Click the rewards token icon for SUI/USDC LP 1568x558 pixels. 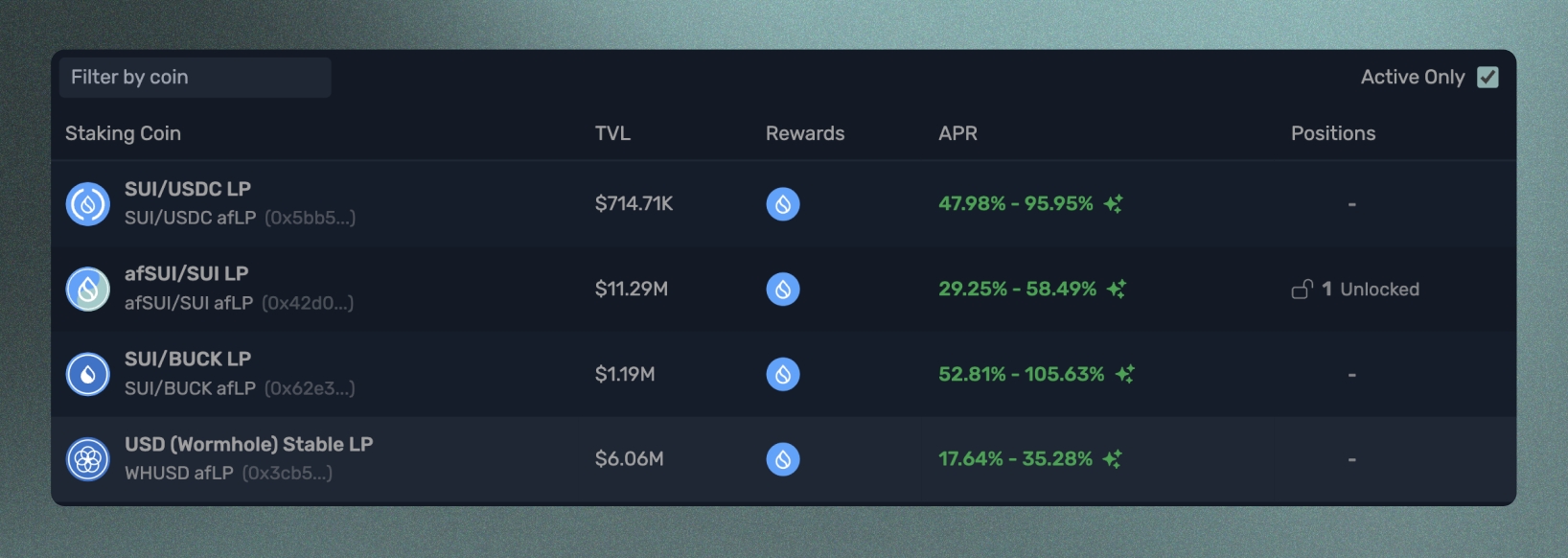pyautogui.click(x=783, y=204)
